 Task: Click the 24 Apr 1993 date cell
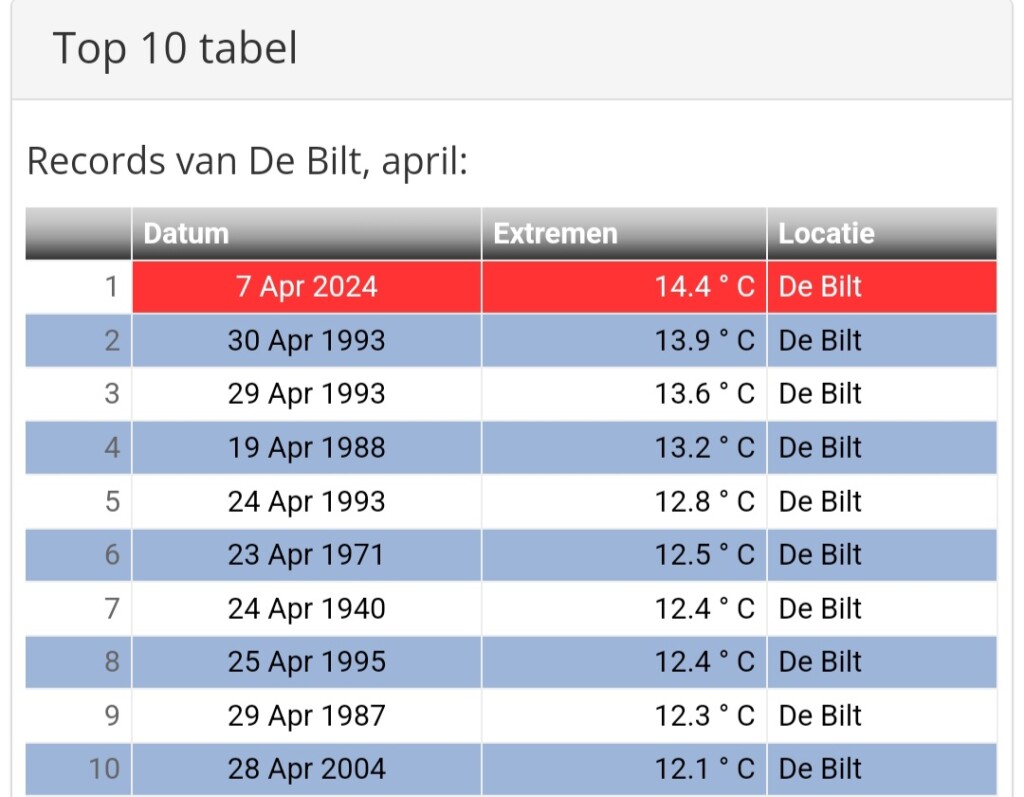pyautogui.click(x=306, y=502)
